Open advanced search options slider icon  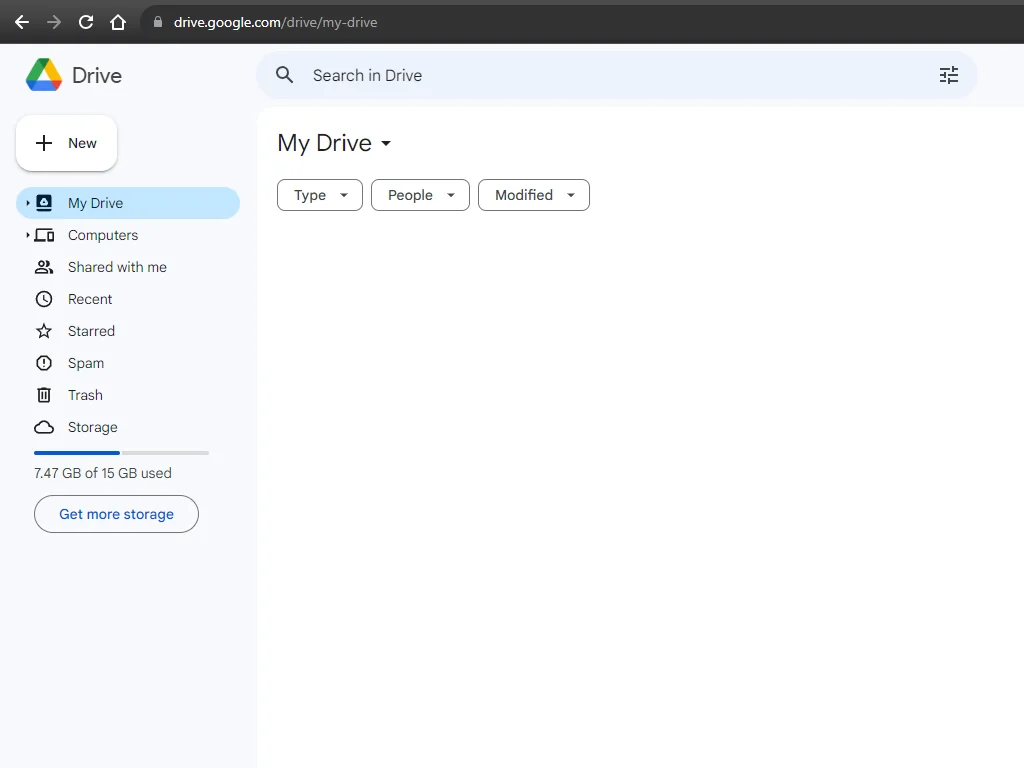[949, 75]
